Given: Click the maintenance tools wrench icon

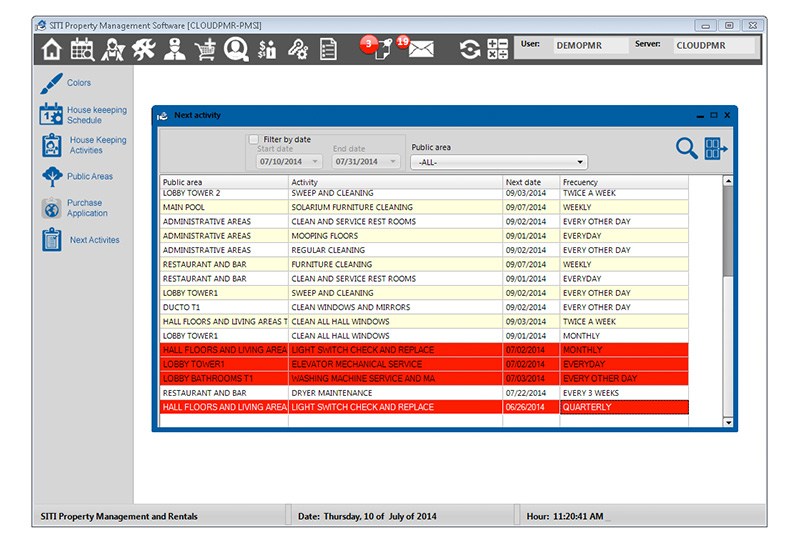Looking at the screenshot, I should (x=144, y=49).
